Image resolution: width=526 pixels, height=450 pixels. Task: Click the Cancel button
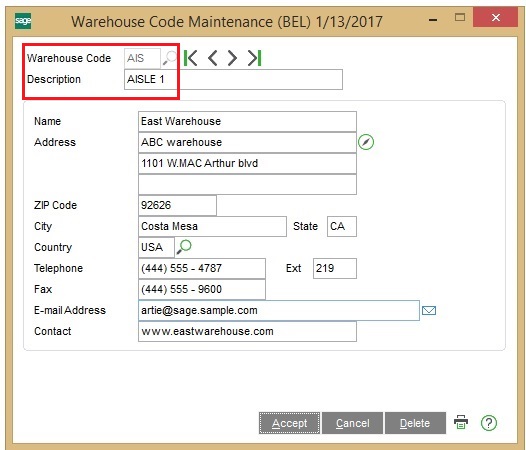(x=352, y=423)
